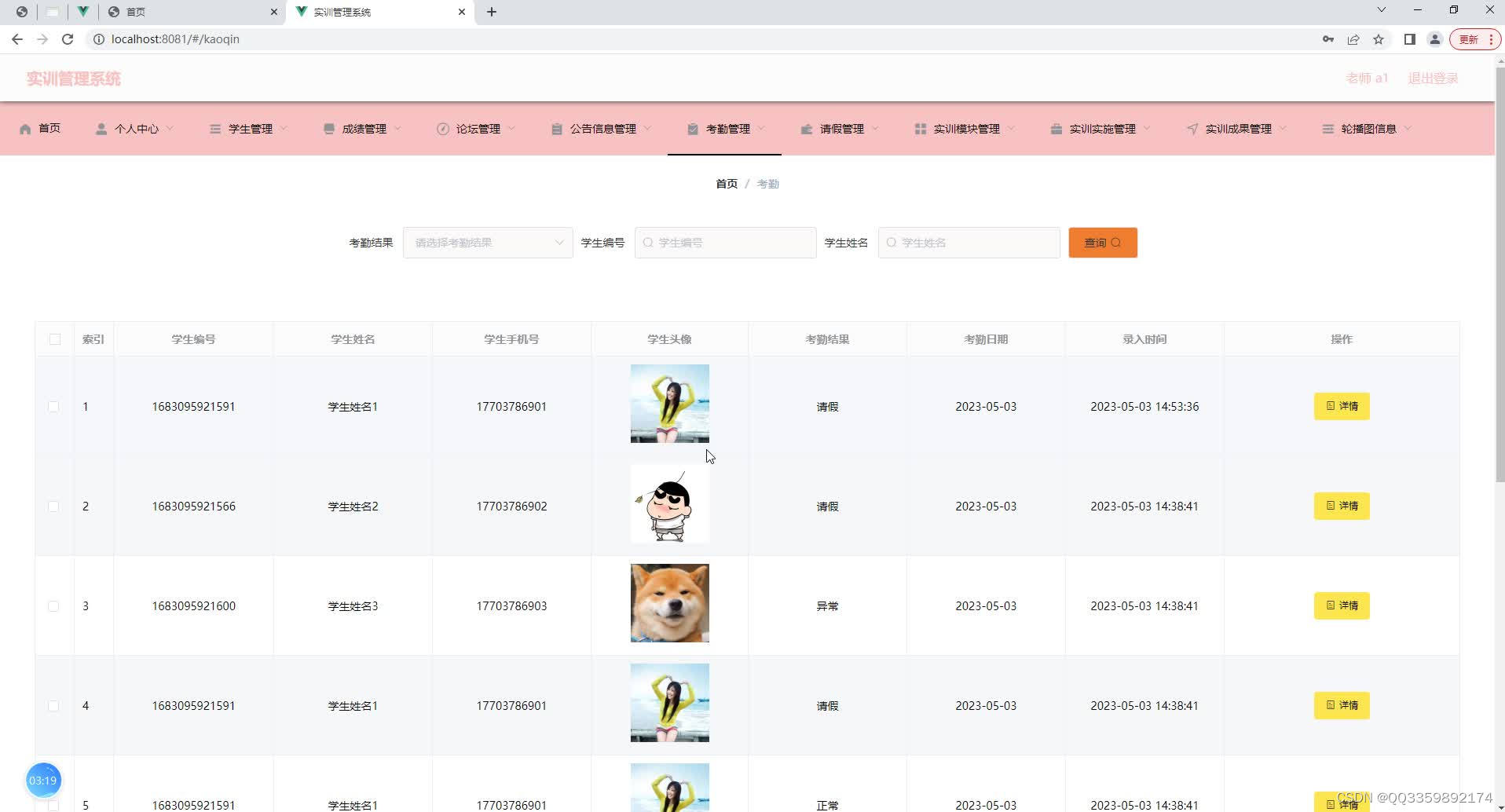The image size is (1505, 812).
Task: Expand the 论坛管理 menu arrow
Action: click(x=512, y=129)
